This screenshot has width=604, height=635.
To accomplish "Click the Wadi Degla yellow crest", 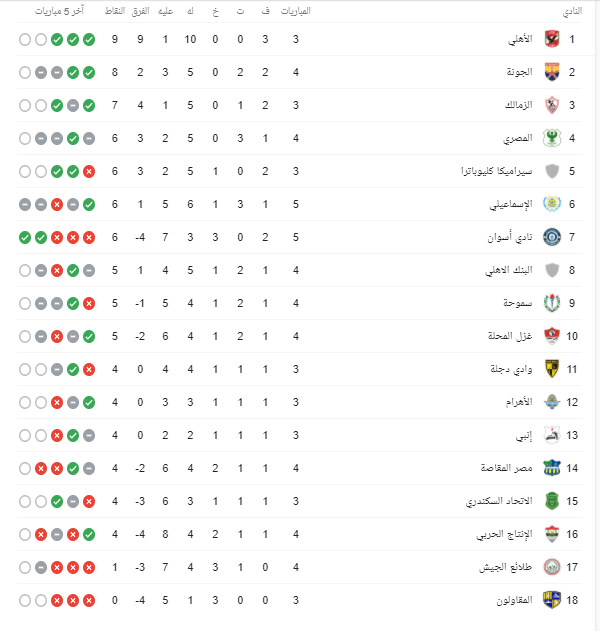I will pyautogui.click(x=552, y=369).
